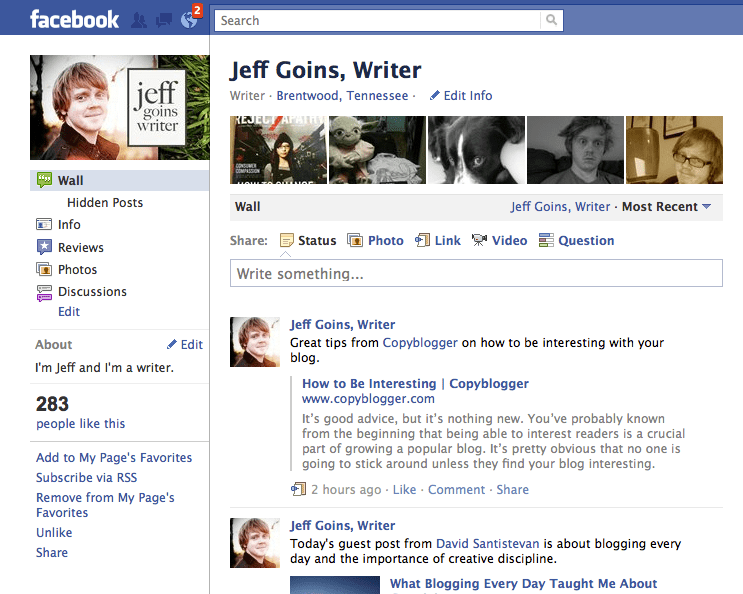This screenshot has height=594, width=743.
Task: Click the Photo share icon
Action: pyautogui.click(x=355, y=240)
